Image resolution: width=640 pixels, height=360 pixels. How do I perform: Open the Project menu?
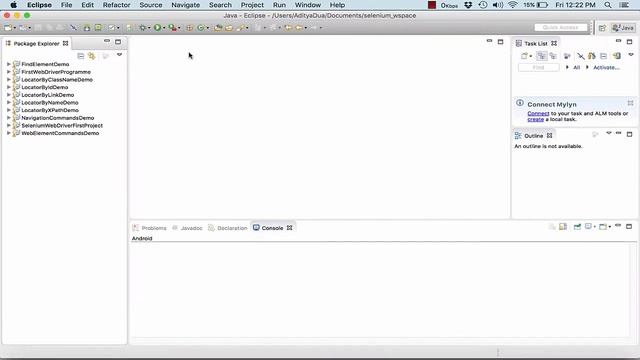(x=252, y=5)
